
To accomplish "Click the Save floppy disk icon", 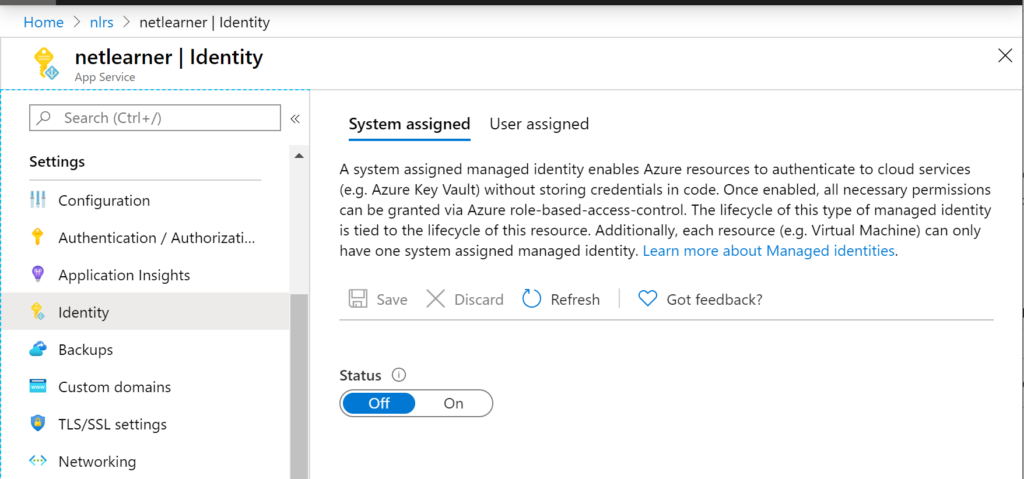I will pyautogui.click(x=358, y=299).
